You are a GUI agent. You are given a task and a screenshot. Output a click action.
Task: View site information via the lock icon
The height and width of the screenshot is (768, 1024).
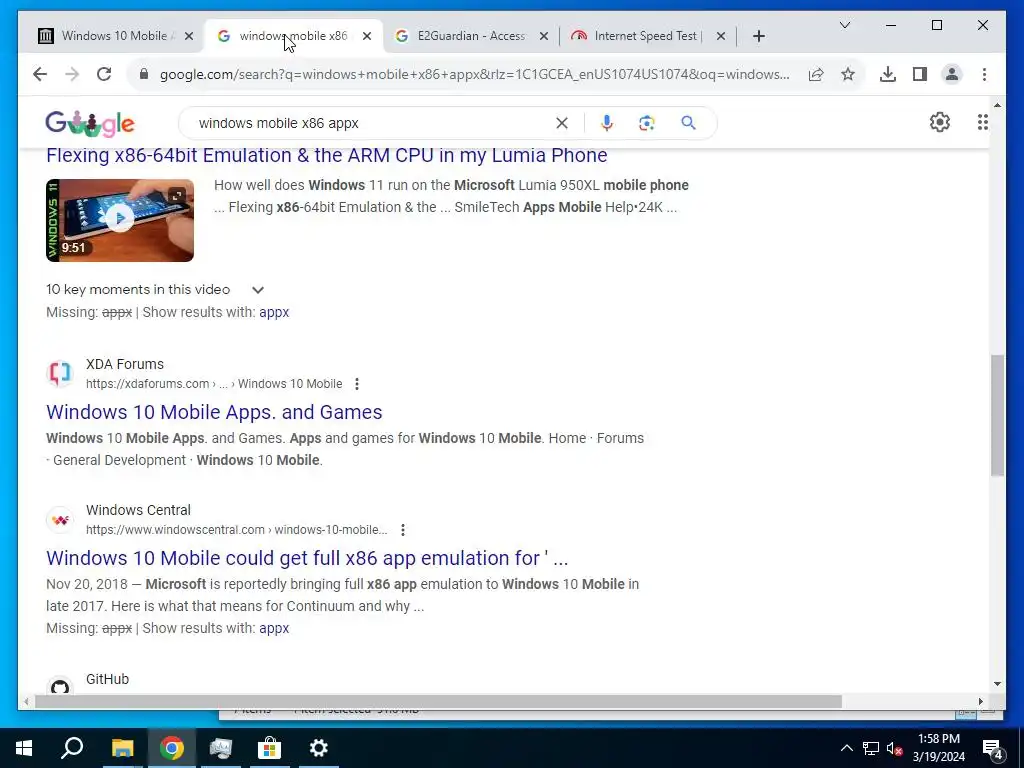click(144, 74)
